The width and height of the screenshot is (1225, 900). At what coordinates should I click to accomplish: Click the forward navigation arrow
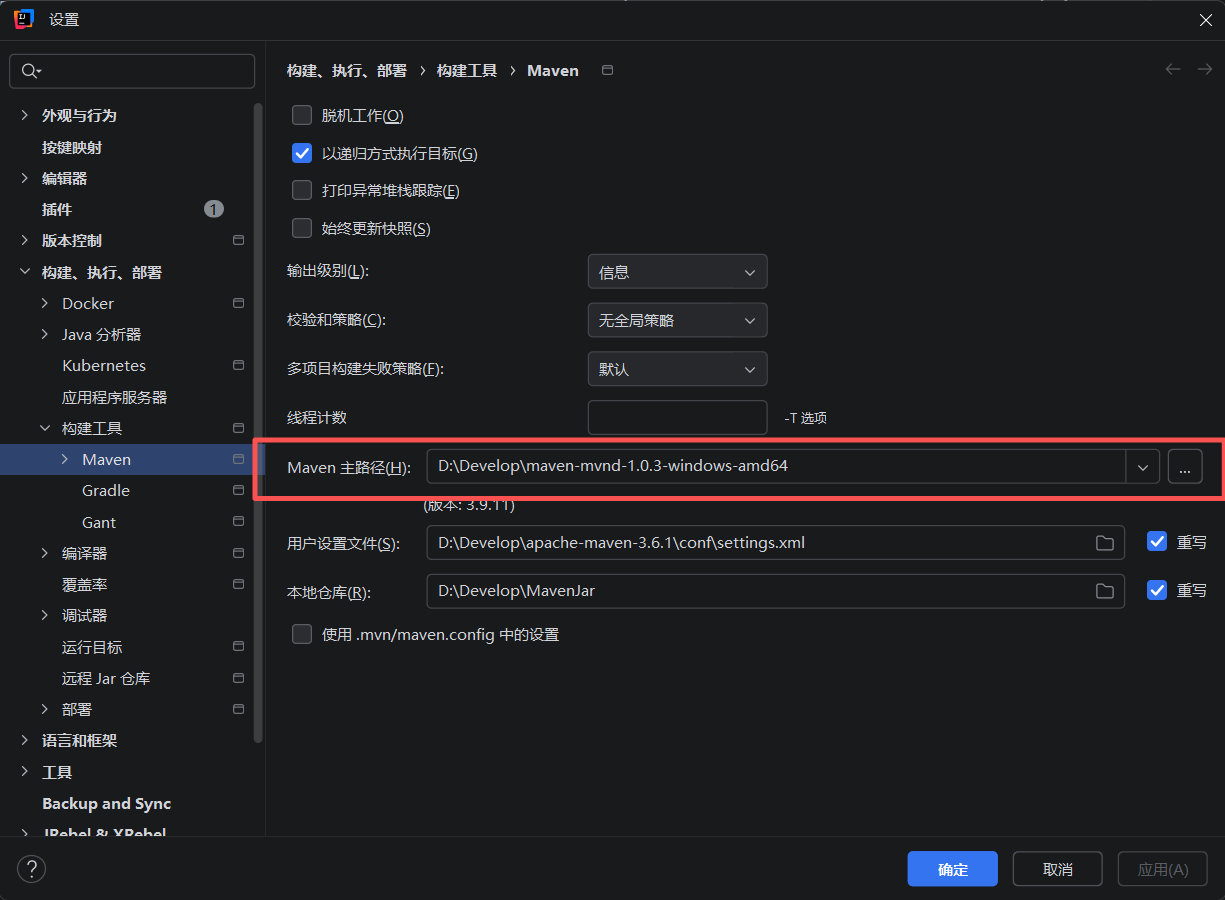1205,70
